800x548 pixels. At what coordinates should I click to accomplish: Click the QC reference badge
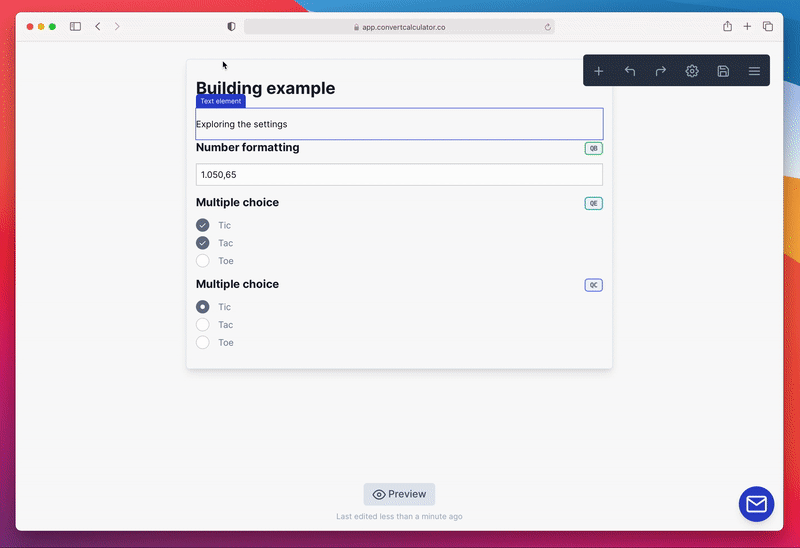(x=593, y=285)
